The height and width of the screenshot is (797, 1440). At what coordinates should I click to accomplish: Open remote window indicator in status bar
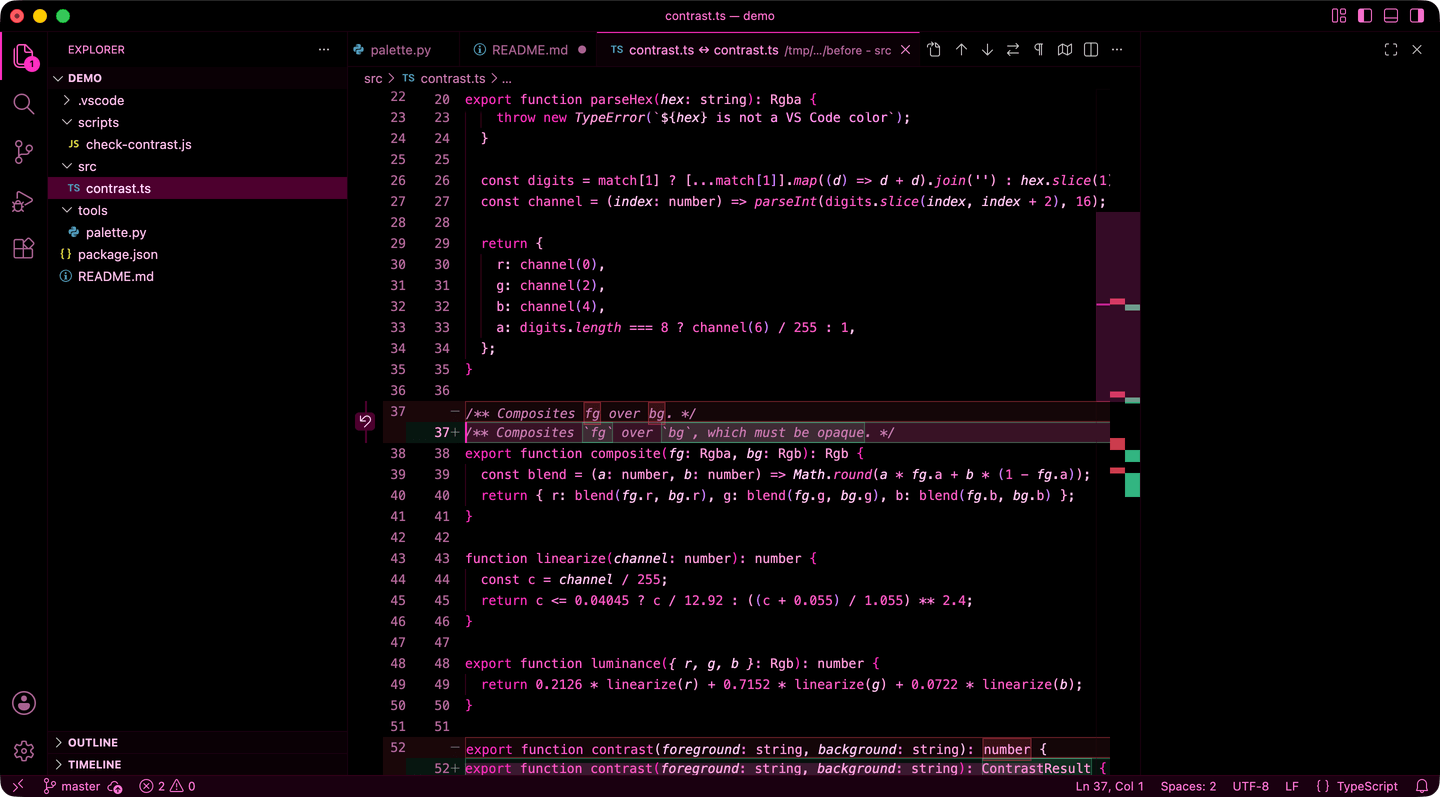click(x=18, y=786)
